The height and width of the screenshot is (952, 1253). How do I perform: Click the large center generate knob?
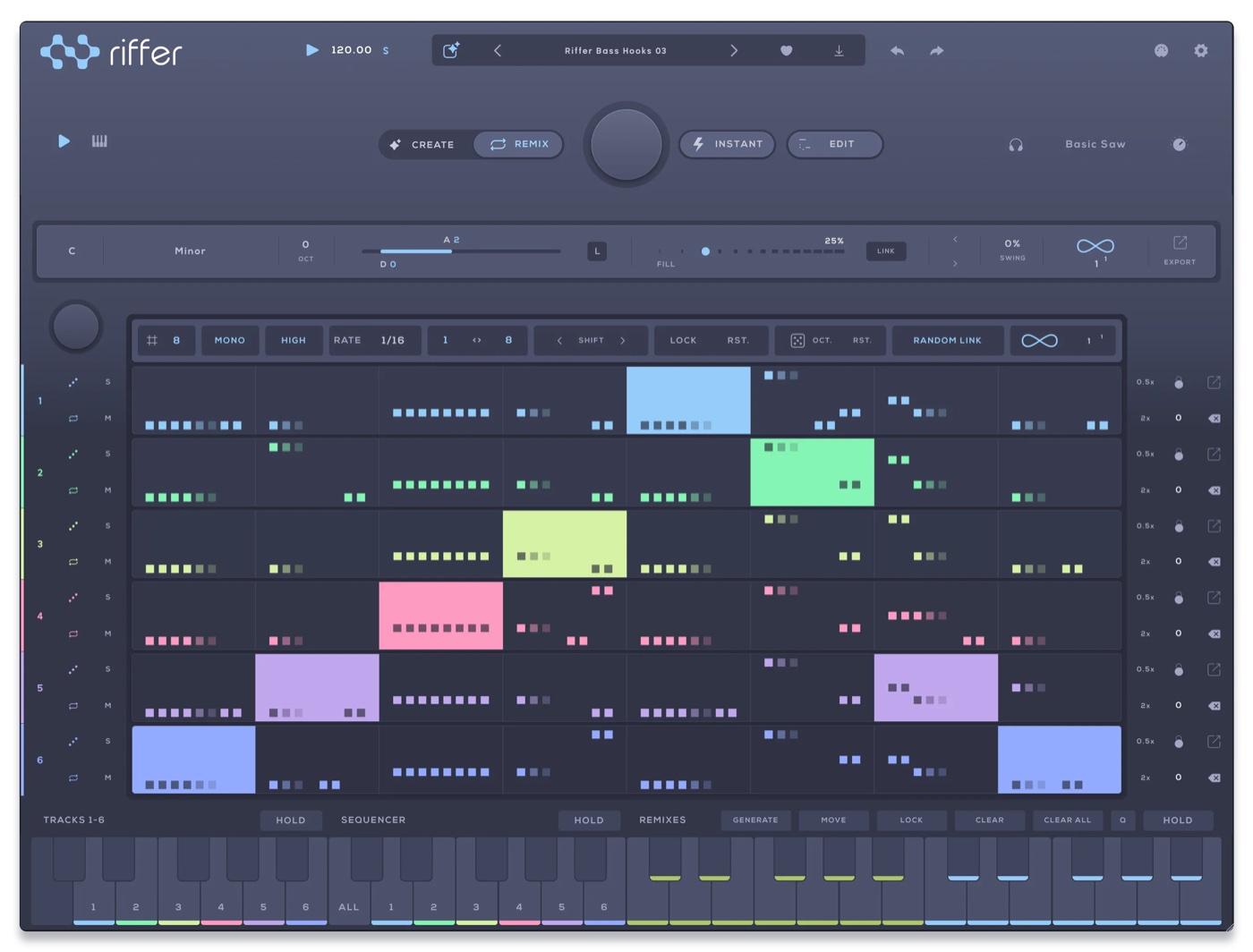(626, 144)
